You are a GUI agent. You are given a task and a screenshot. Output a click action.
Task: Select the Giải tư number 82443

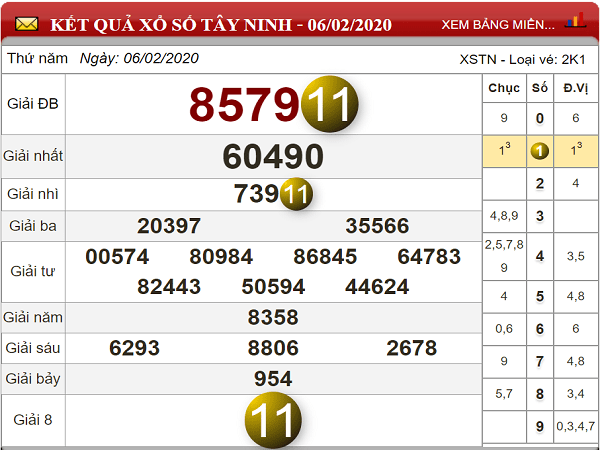[169, 287]
